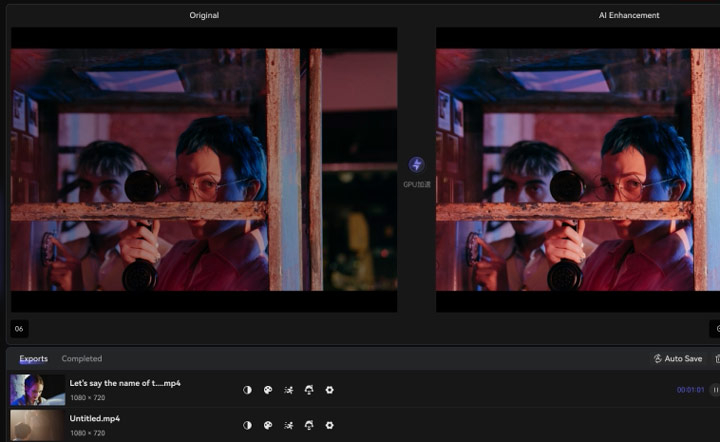This screenshot has height=442, width=720.
Task: Click motion runner icon for Untitled.mp4 row
Action: tap(288, 425)
